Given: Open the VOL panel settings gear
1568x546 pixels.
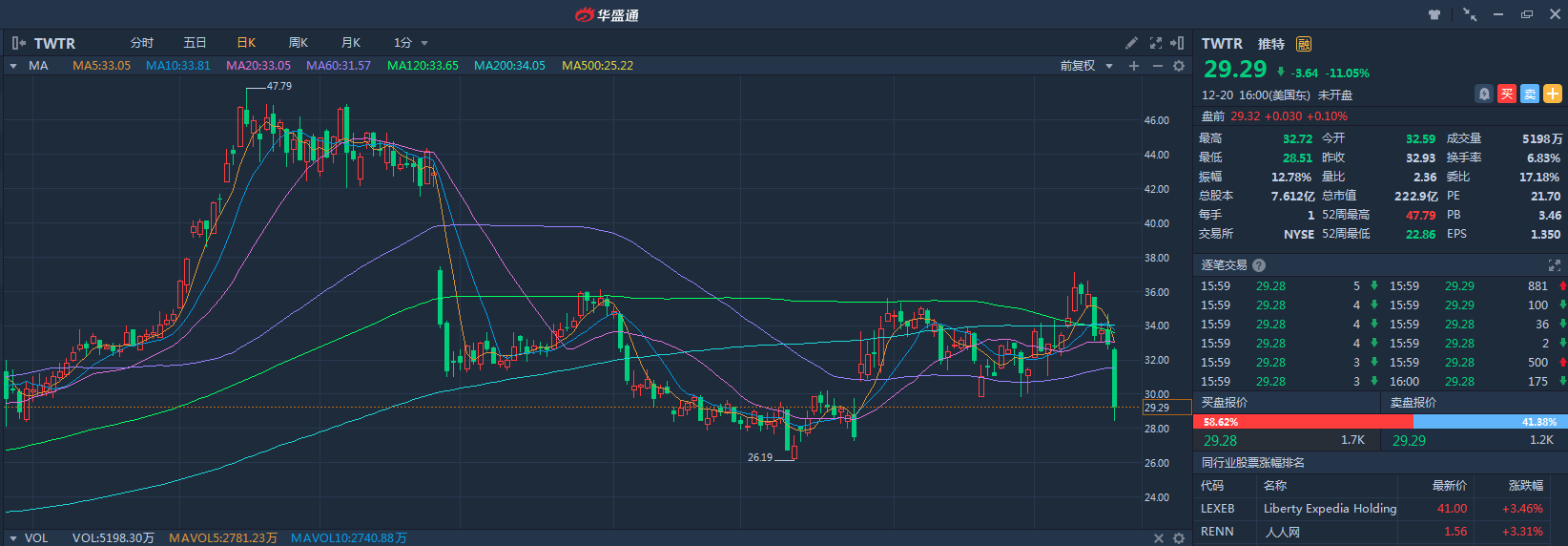Looking at the screenshot, I should click(x=1179, y=538).
